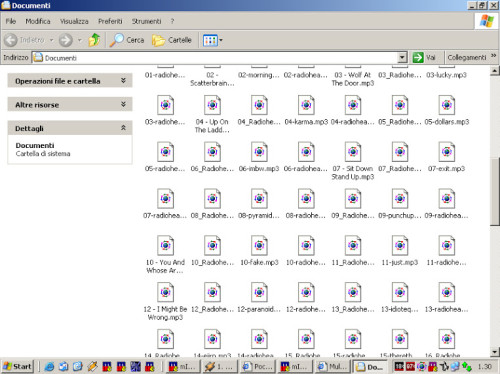Go up one folder level
This screenshot has width=500, height=374.
click(94, 40)
